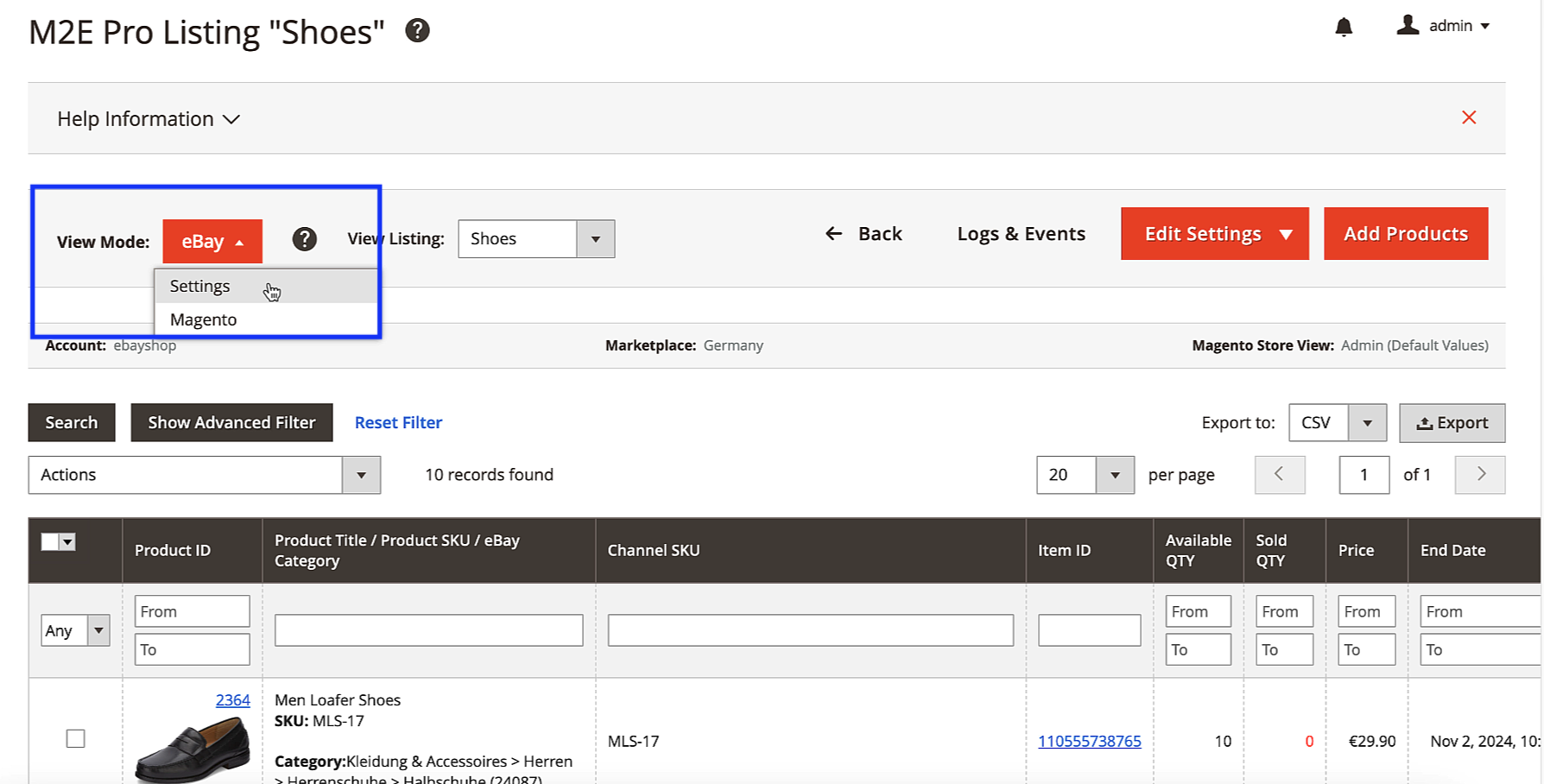Click Product ID To filter field
Screen dimensions: 1544x784
tap(193, 649)
